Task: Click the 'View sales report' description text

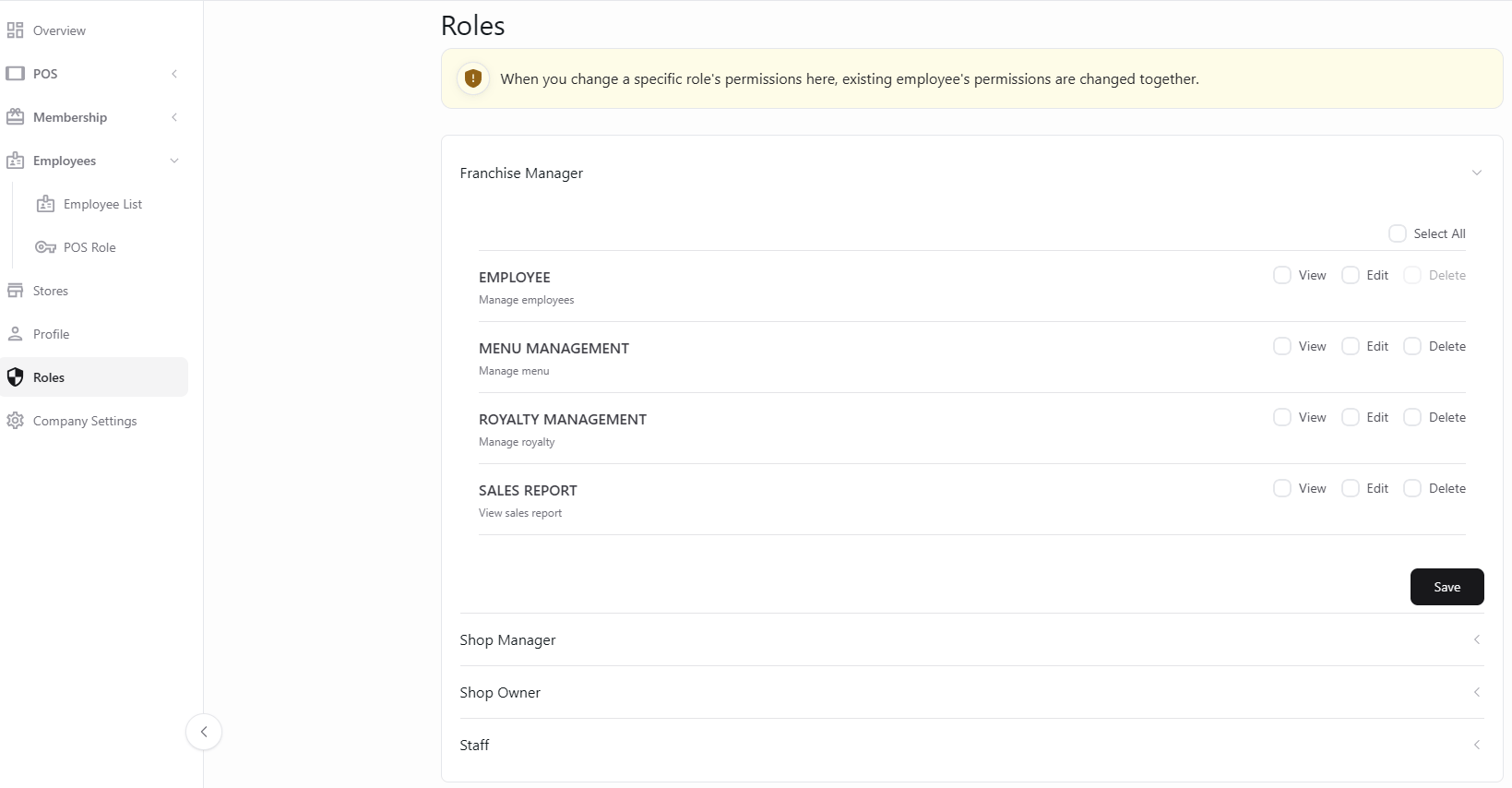Action: [520, 513]
